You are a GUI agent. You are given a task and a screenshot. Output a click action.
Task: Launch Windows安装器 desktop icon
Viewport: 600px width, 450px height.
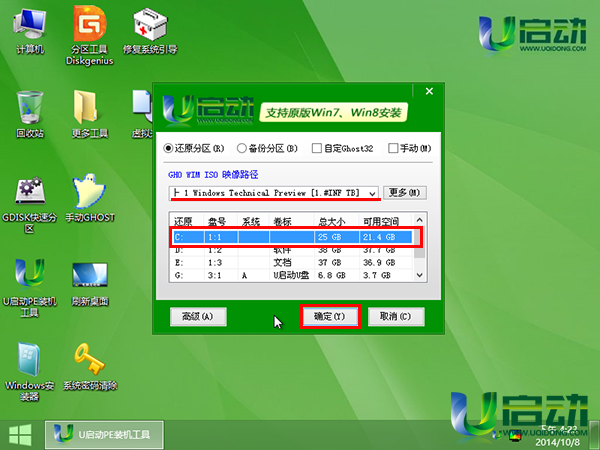[29, 371]
